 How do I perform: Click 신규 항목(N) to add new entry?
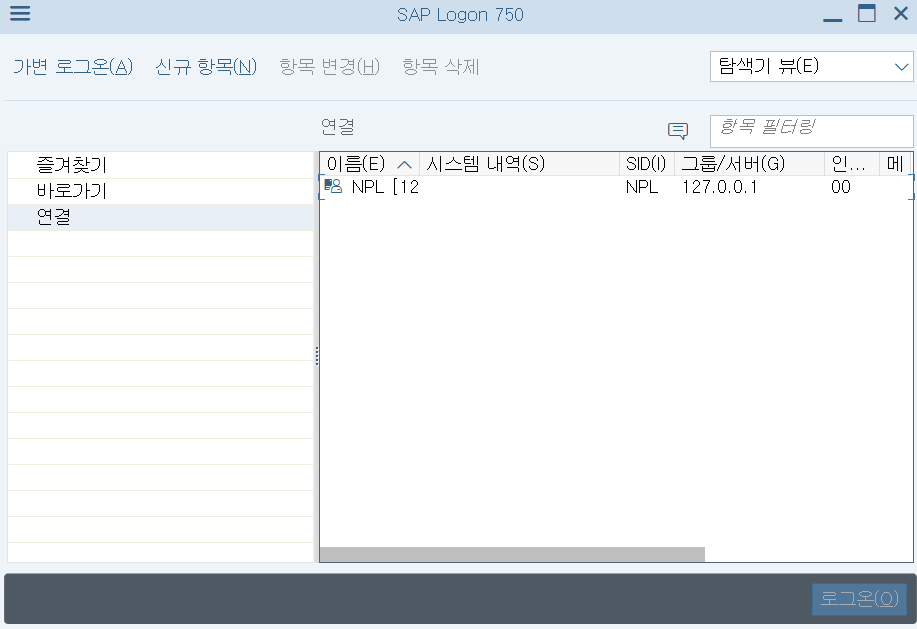pyautogui.click(x=206, y=67)
